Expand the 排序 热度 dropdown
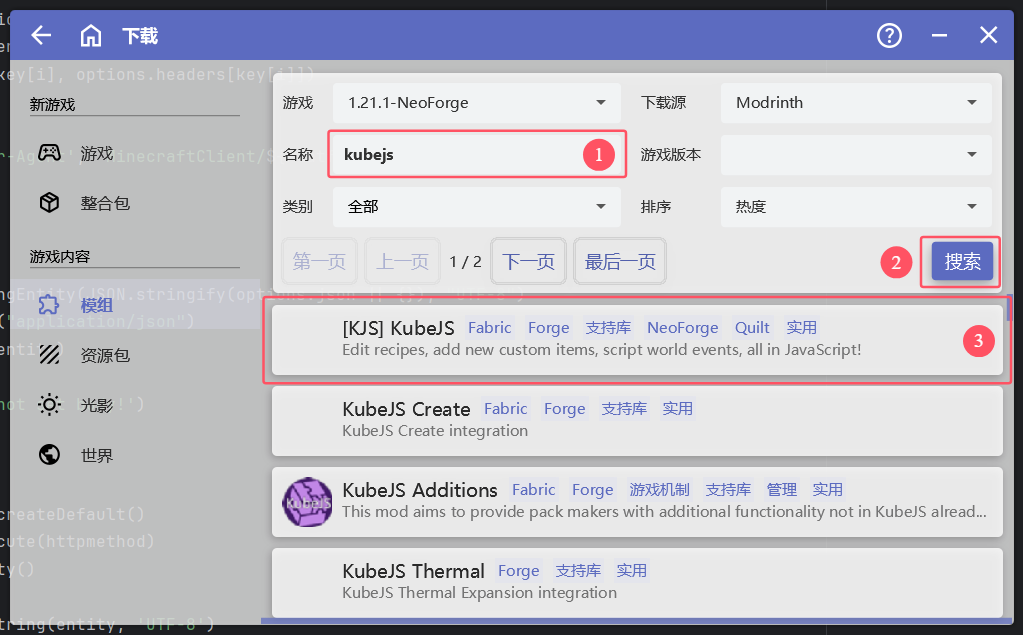Image resolution: width=1023 pixels, height=635 pixels. click(x=856, y=207)
